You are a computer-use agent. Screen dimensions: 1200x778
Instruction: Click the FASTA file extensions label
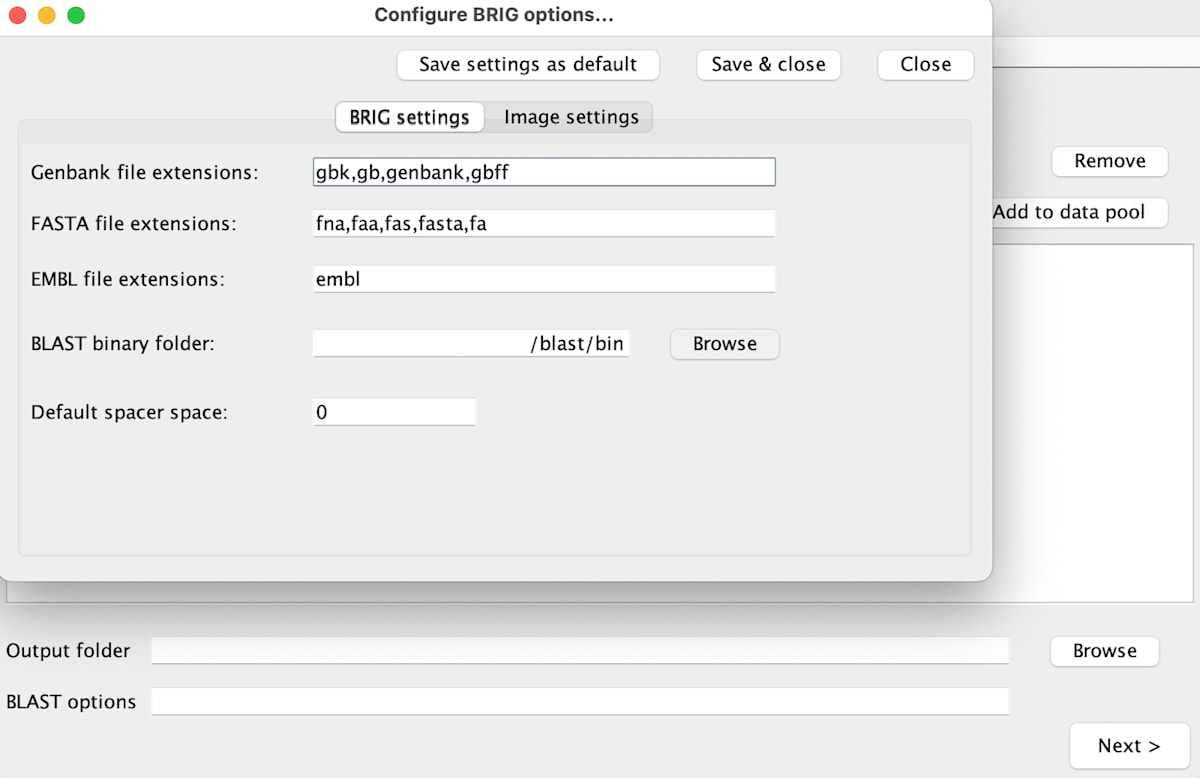[134, 224]
